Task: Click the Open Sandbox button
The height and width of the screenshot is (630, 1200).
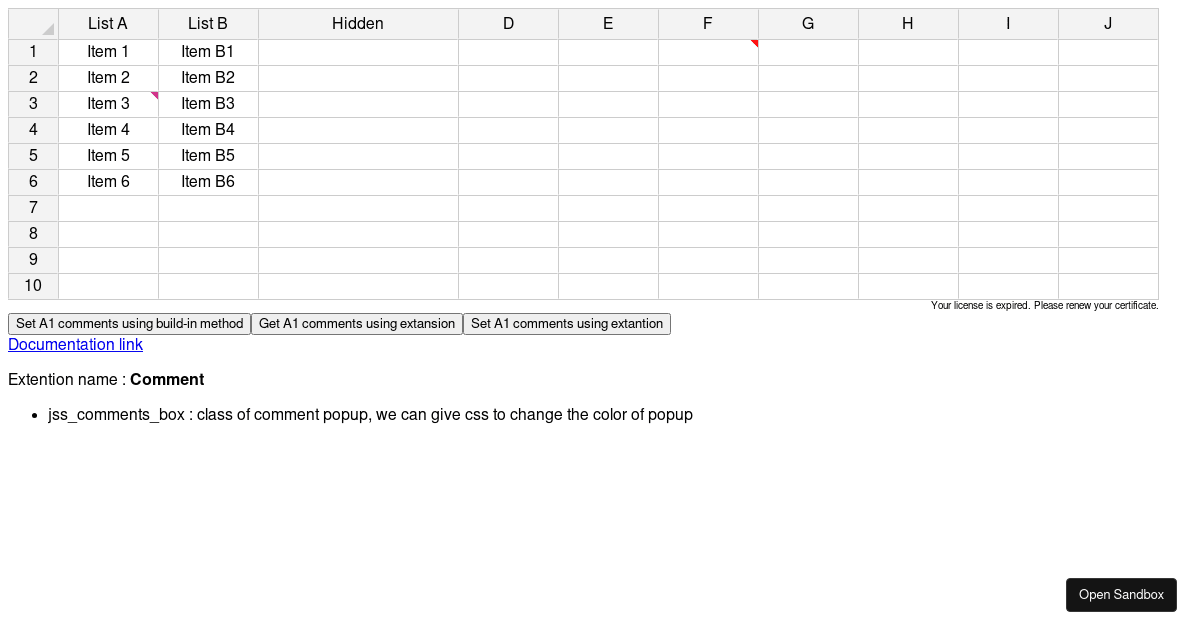Action: [x=1121, y=594]
